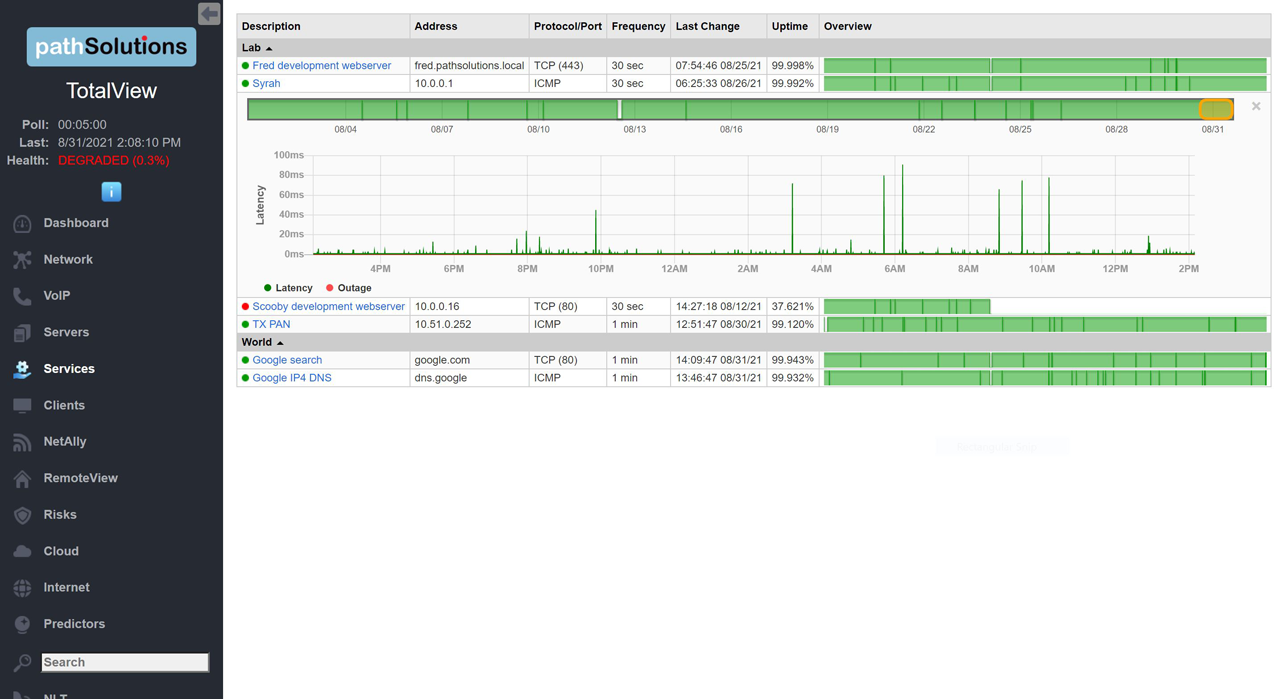Screen dimensions: 1280x699
Task: Open the Predictors menu item
Action: coord(74,624)
